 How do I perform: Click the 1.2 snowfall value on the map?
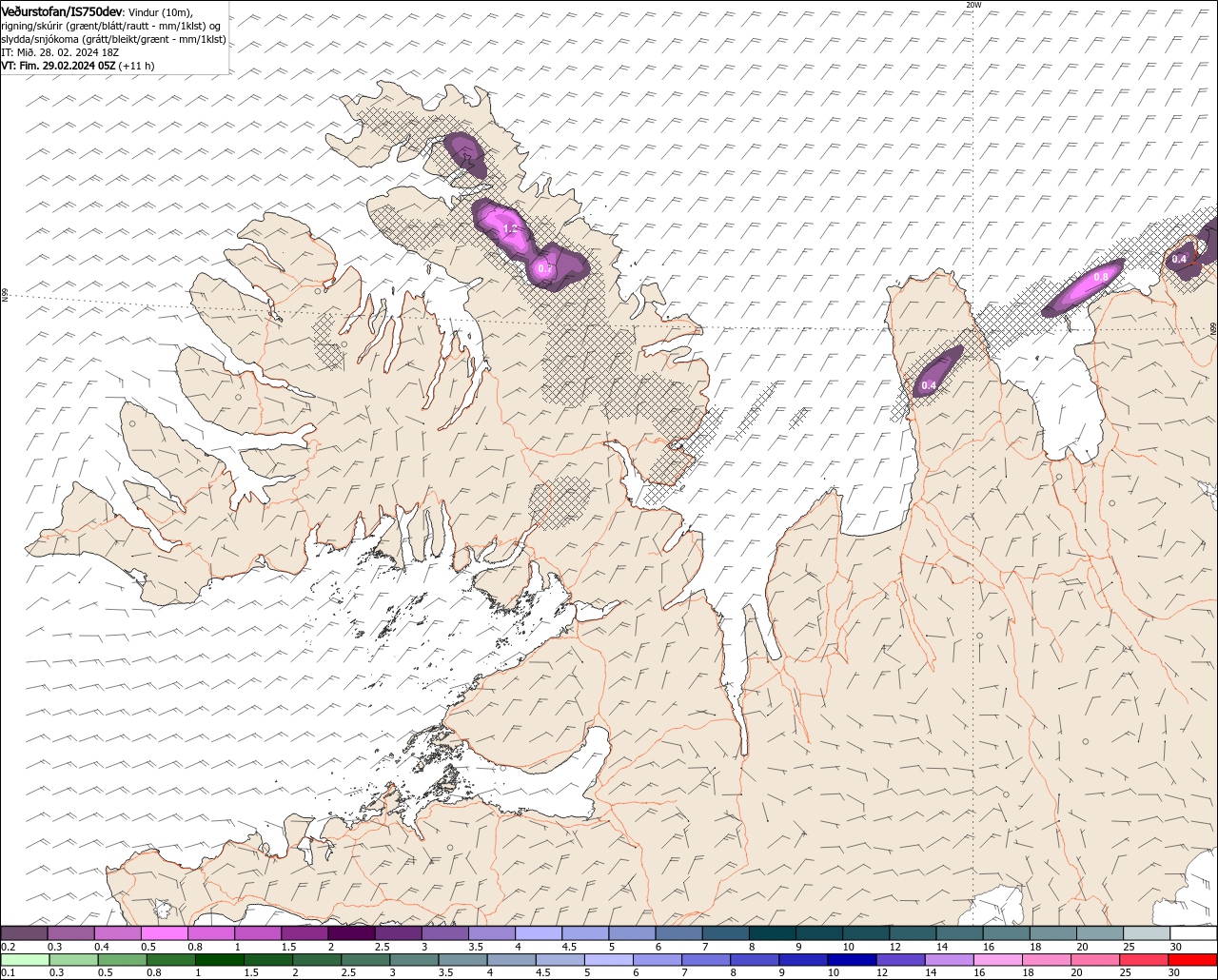point(509,229)
